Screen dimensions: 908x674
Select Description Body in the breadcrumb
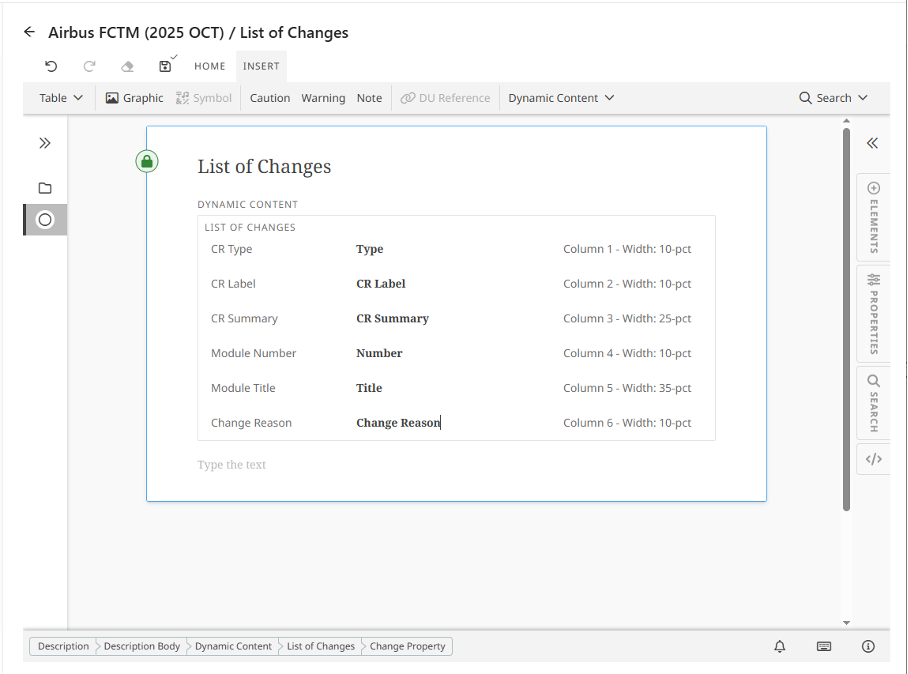pos(142,646)
